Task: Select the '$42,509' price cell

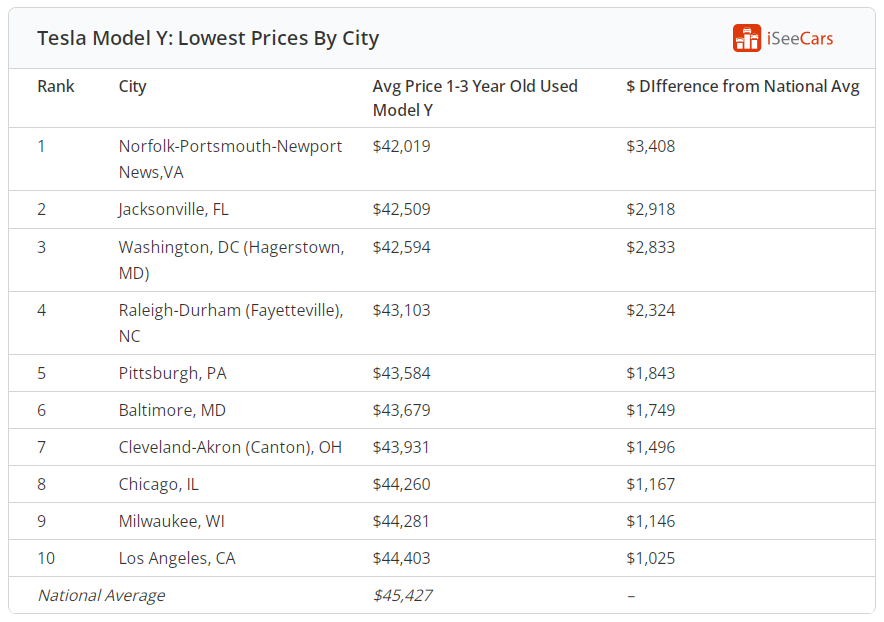Action: tap(401, 210)
